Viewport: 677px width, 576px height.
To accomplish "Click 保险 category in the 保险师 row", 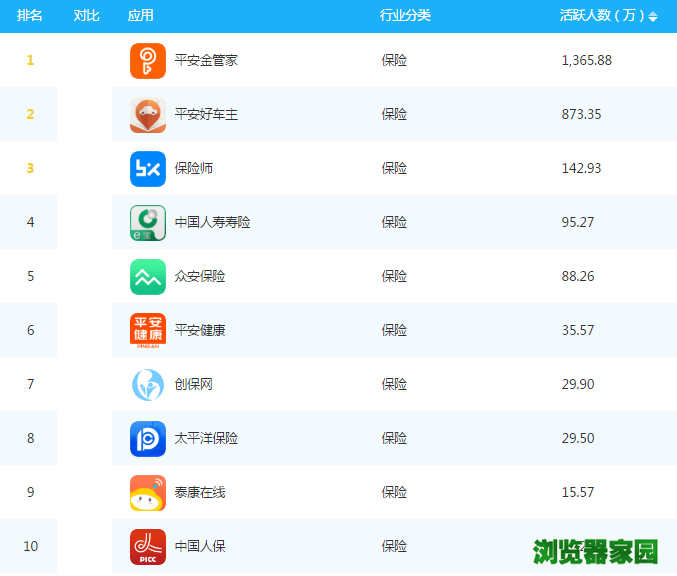I will click(394, 169).
